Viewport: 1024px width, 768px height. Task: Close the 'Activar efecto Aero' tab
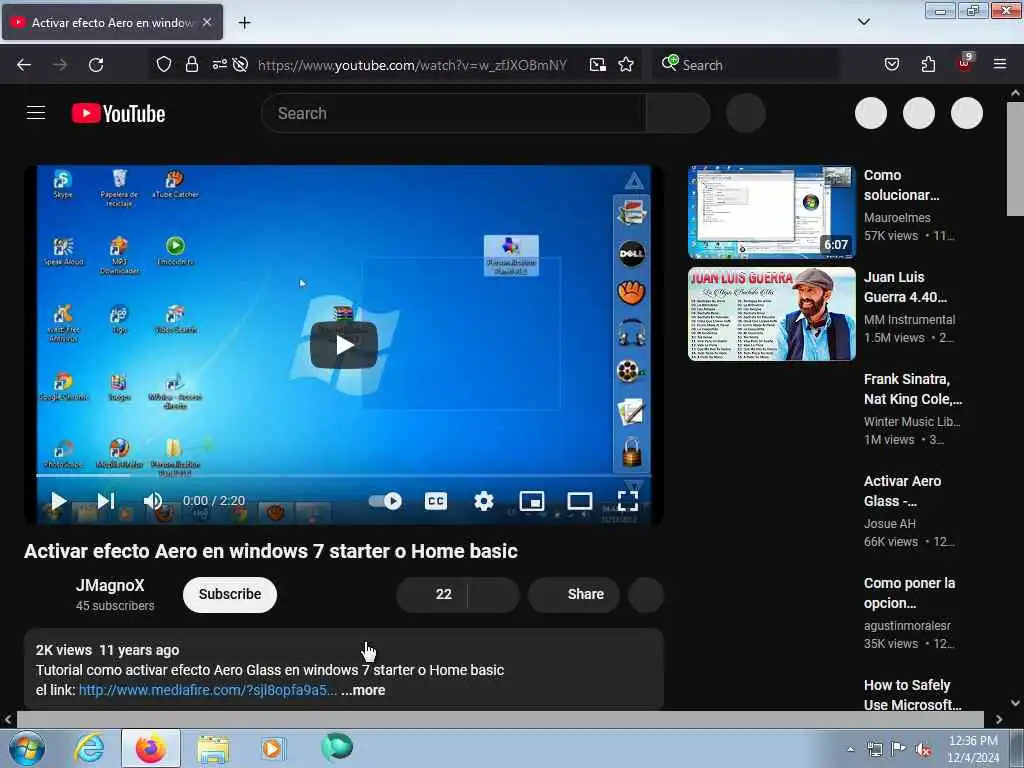[207, 22]
